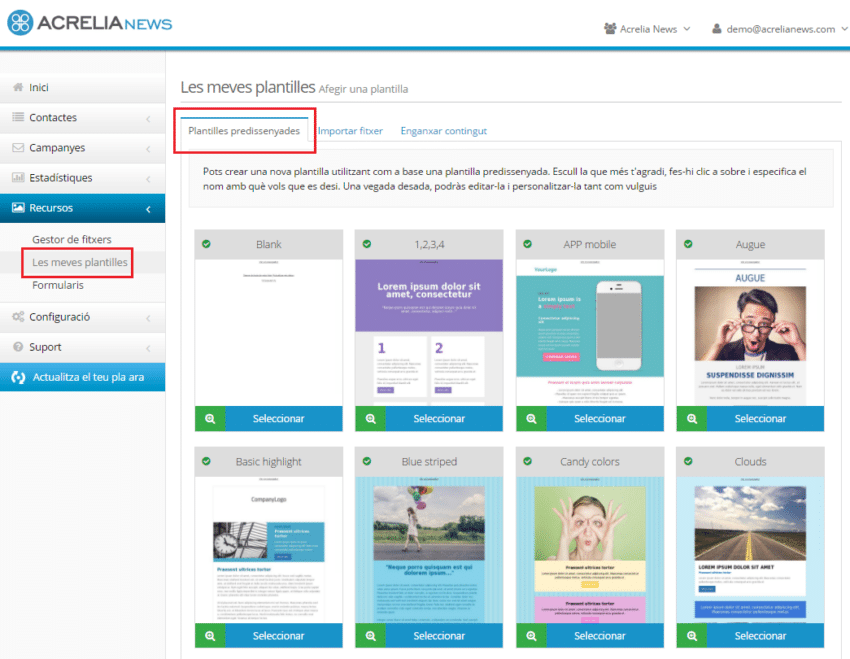Preview the Blank template with magnifier icon
850x659 pixels.
pos(210,418)
